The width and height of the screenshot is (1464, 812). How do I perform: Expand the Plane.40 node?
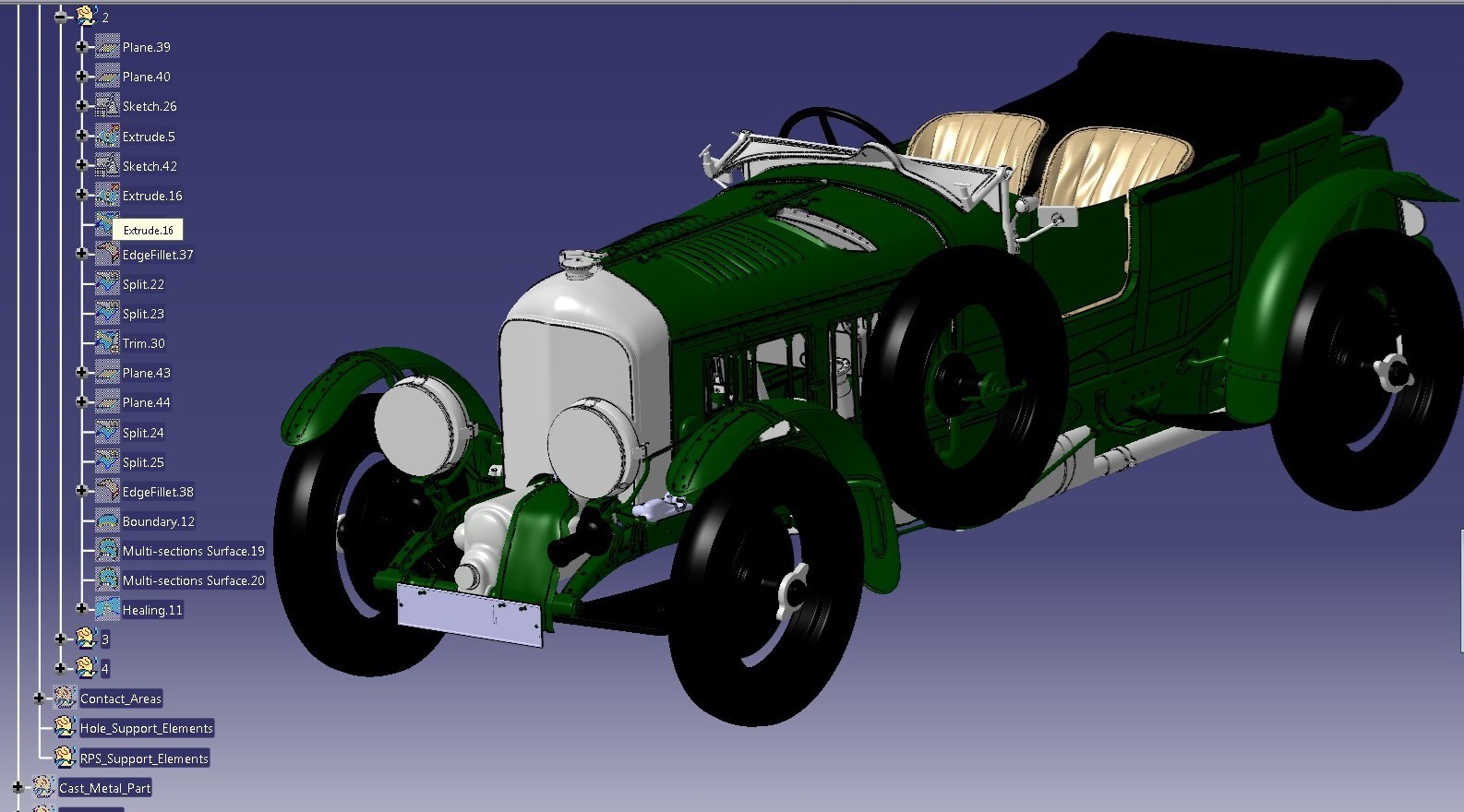pos(81,76)
